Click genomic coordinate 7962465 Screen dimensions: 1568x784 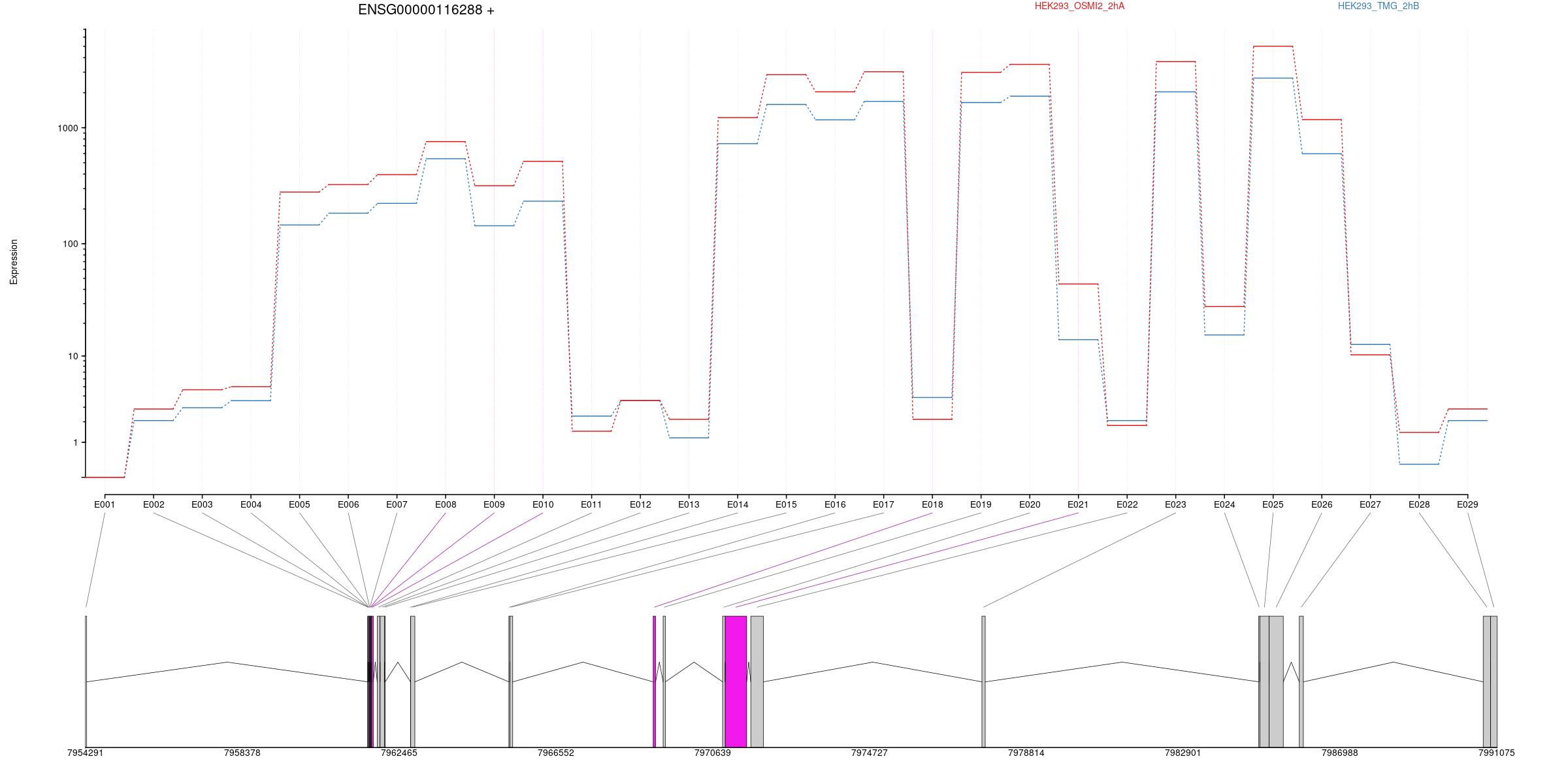[x=399, y=753]
